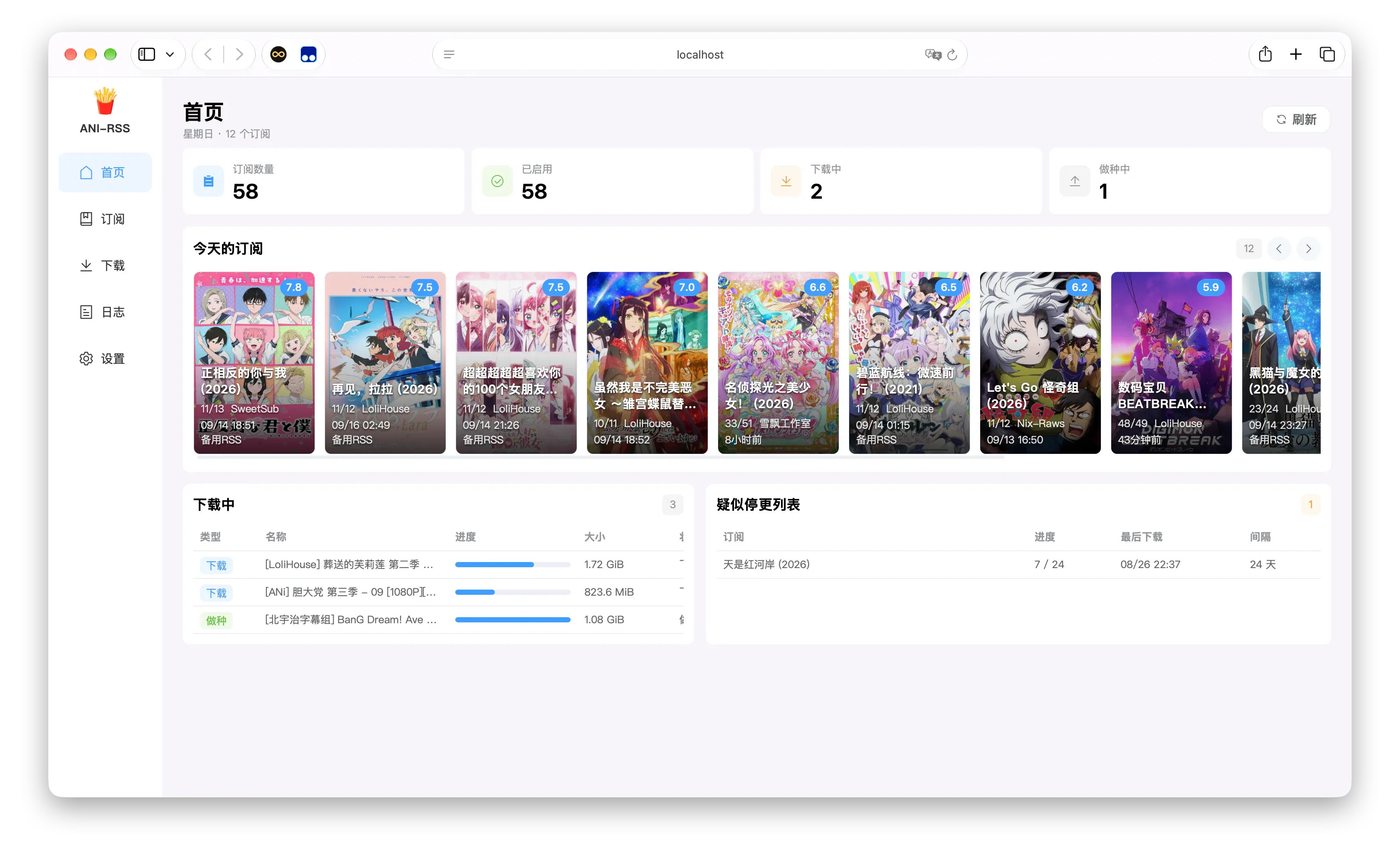
Task: Go to next page of today's subscriptions
Action: [x=1308, y=249]
